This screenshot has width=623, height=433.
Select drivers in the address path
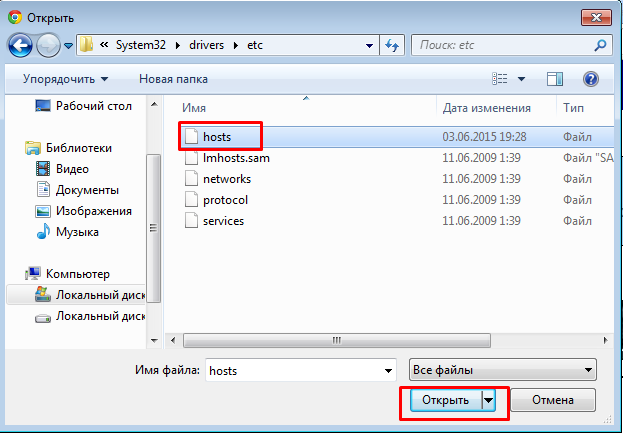207,45
